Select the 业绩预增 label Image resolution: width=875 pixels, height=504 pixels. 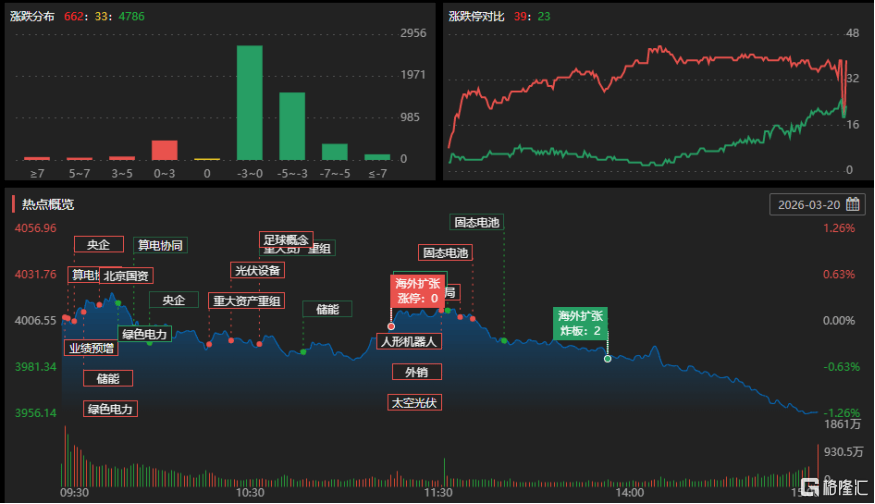tap(92, 348)
